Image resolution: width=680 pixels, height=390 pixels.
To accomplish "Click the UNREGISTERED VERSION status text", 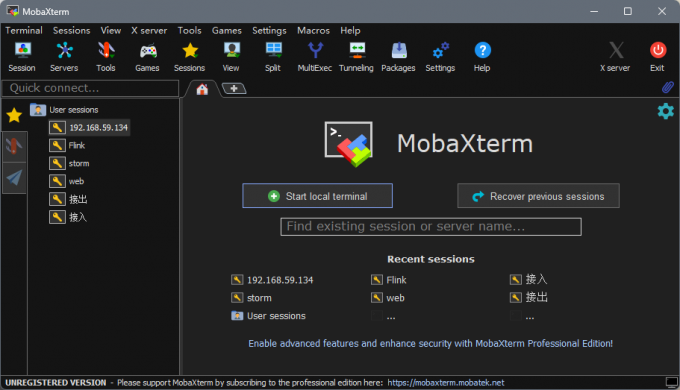I will click(56, 383).
